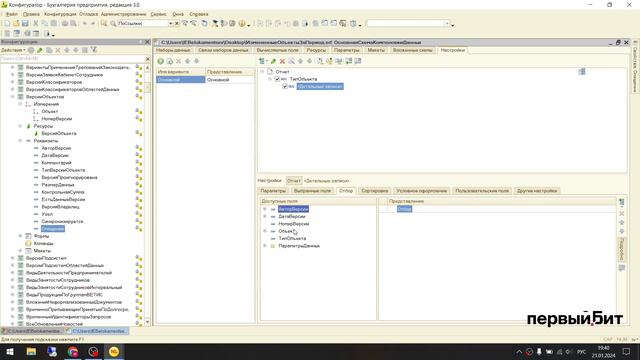Click the filter funnel icon in Configuration panel

[94, 50]
